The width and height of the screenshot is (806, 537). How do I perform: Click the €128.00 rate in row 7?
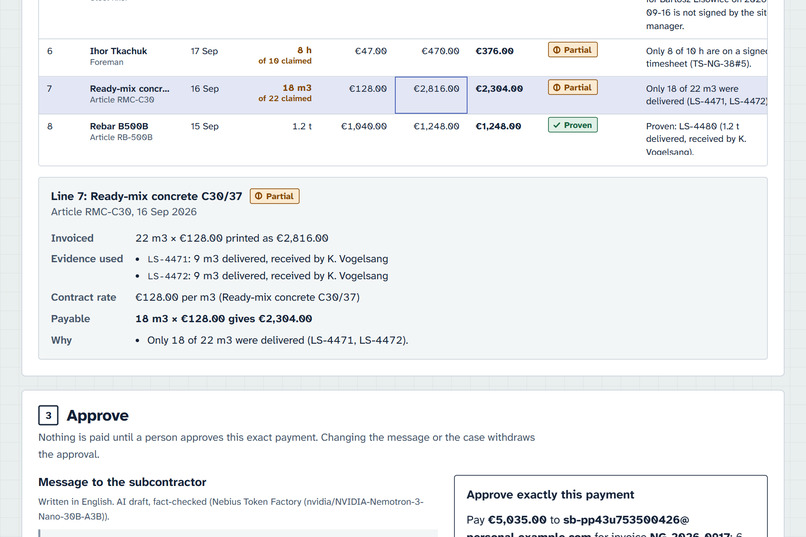tap(368, 88)
